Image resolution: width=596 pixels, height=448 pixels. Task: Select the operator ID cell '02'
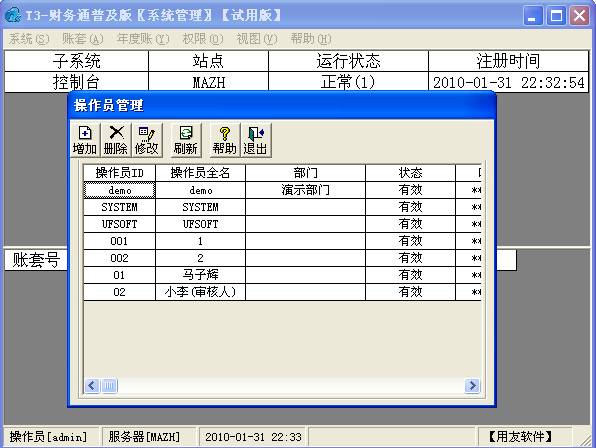119,292
